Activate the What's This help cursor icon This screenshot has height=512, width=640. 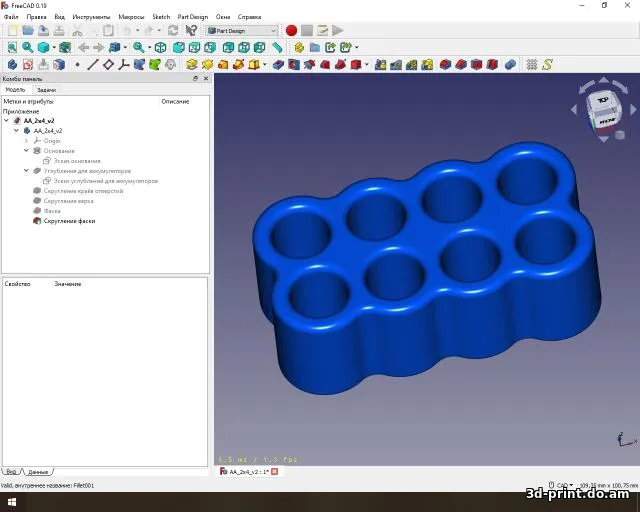click(191, 31)
